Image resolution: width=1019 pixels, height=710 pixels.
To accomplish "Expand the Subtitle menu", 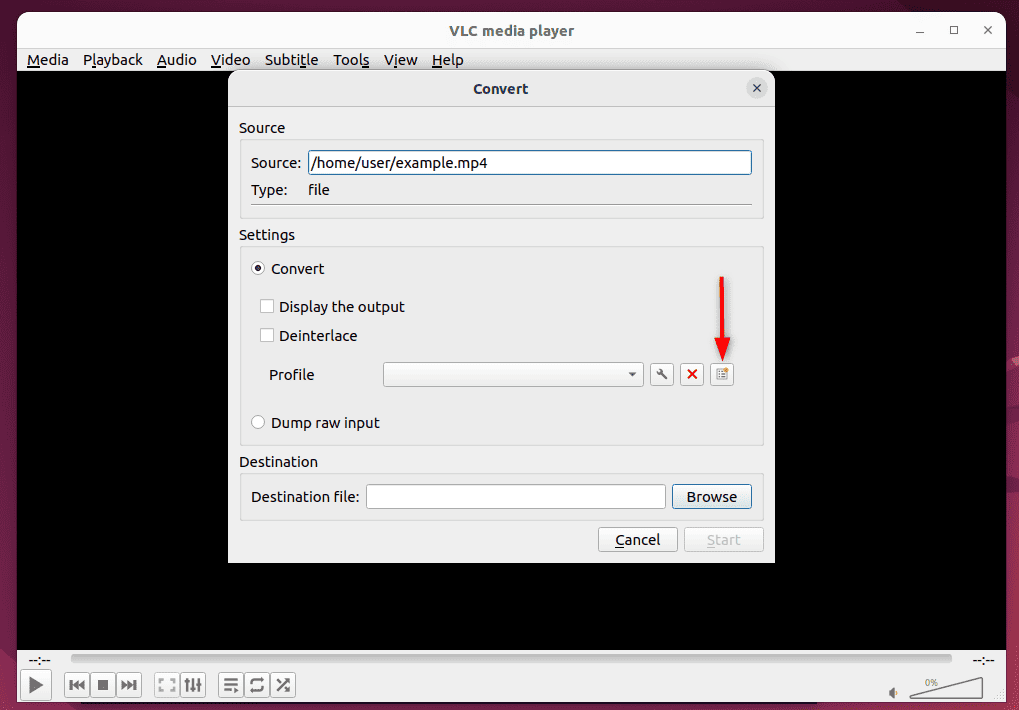I will point(290,60).
